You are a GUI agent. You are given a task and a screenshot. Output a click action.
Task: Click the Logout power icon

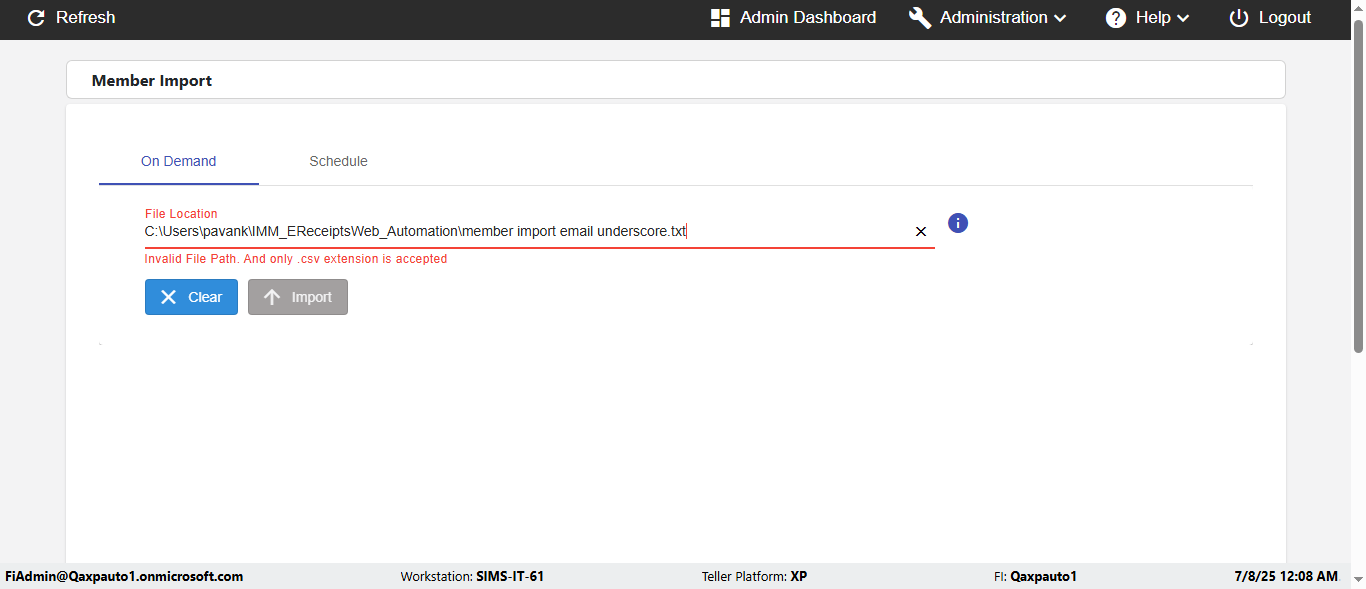pyautogui.click(x=1239, y=18)
